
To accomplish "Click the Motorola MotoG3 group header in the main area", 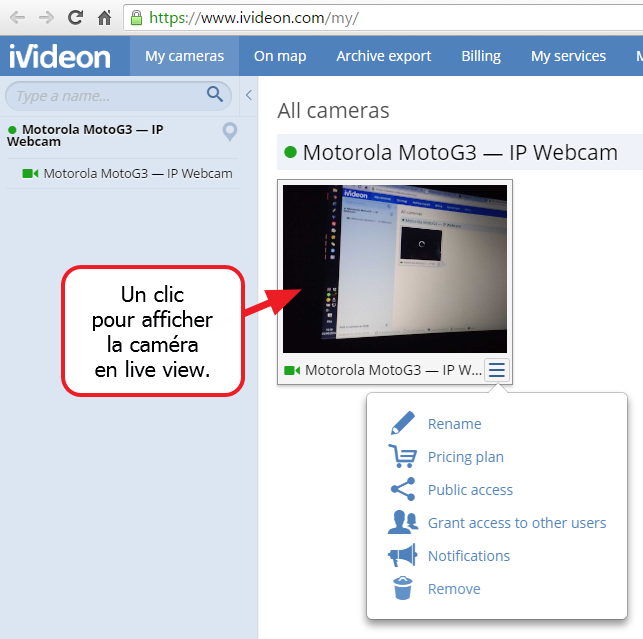I will coord(460,152).
